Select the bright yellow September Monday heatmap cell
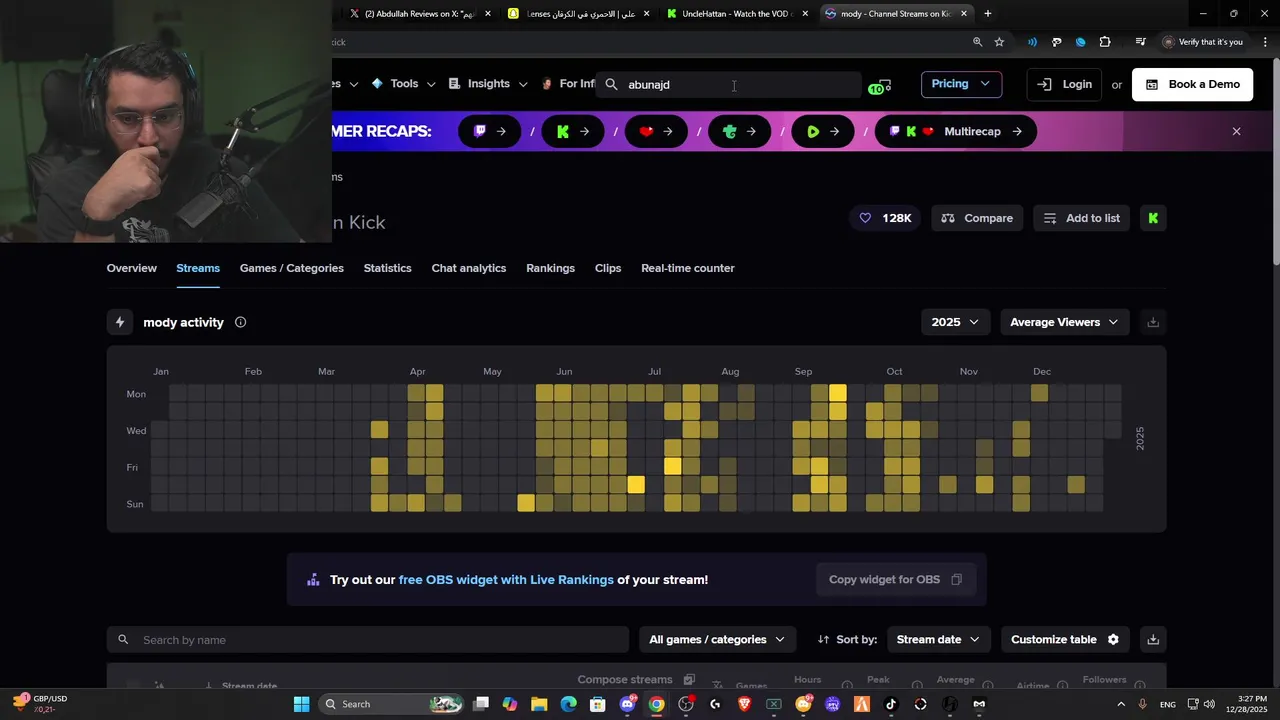The height and width of the screenshot is (720, 1280). pos(838,394)
